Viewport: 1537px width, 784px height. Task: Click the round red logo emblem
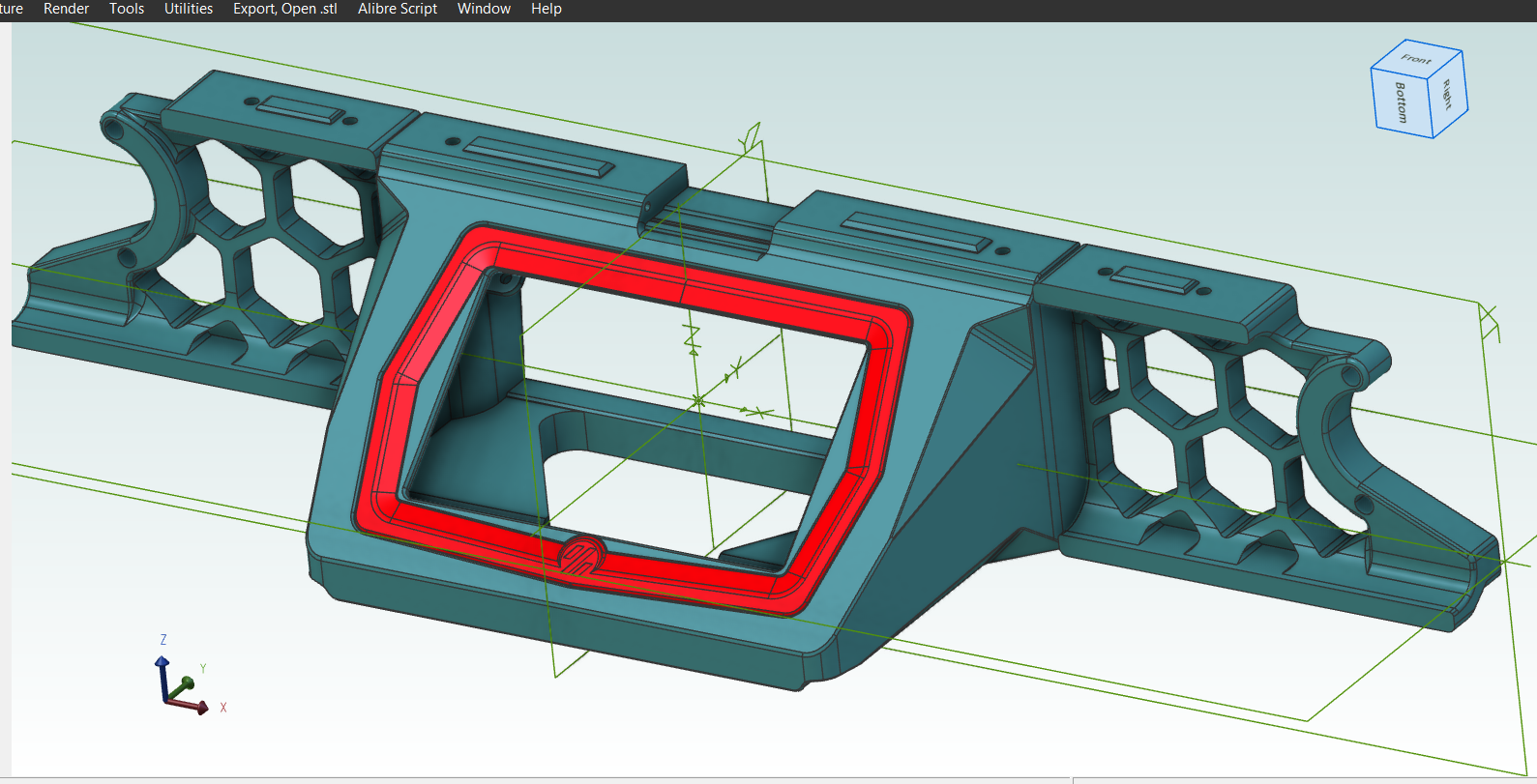tap(582, 556)
